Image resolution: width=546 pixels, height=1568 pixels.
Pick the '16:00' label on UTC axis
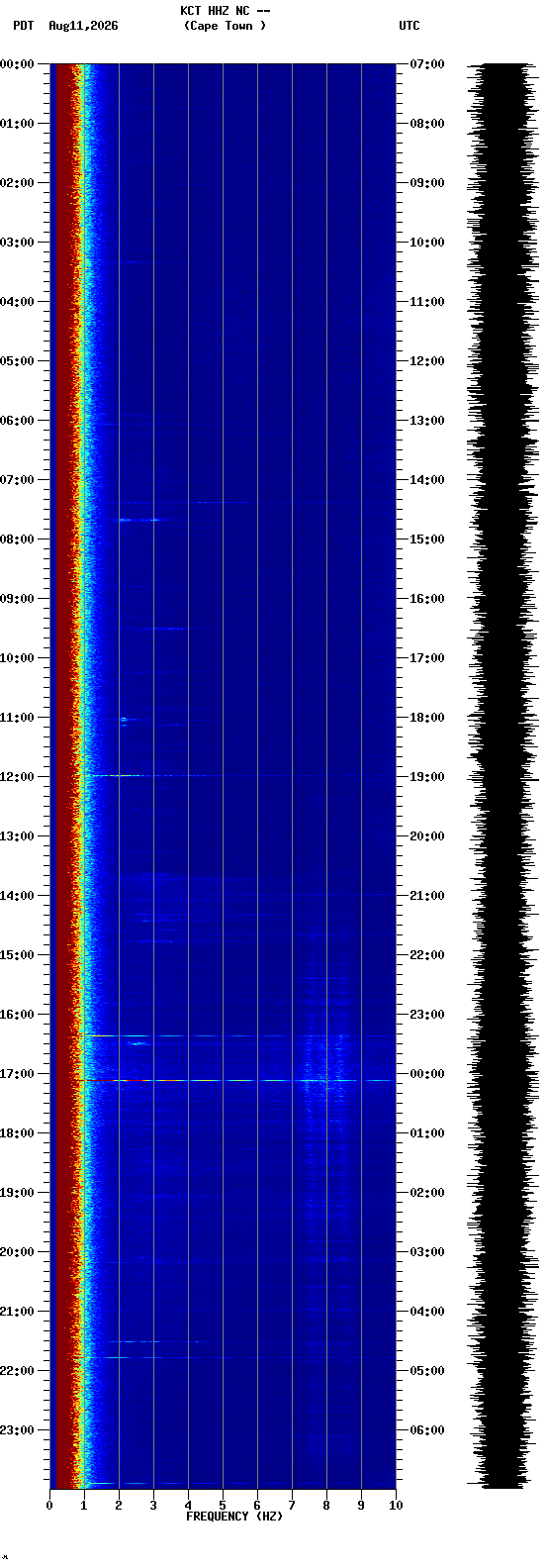click(427, 599)
